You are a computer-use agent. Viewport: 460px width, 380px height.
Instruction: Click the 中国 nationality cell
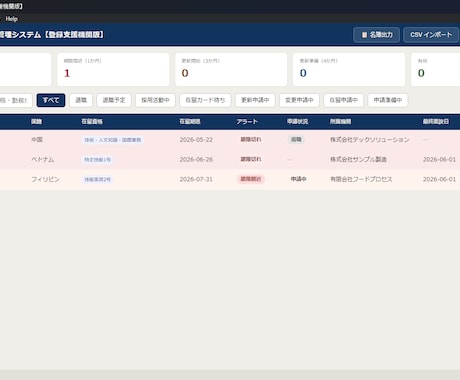click(37, 140)
